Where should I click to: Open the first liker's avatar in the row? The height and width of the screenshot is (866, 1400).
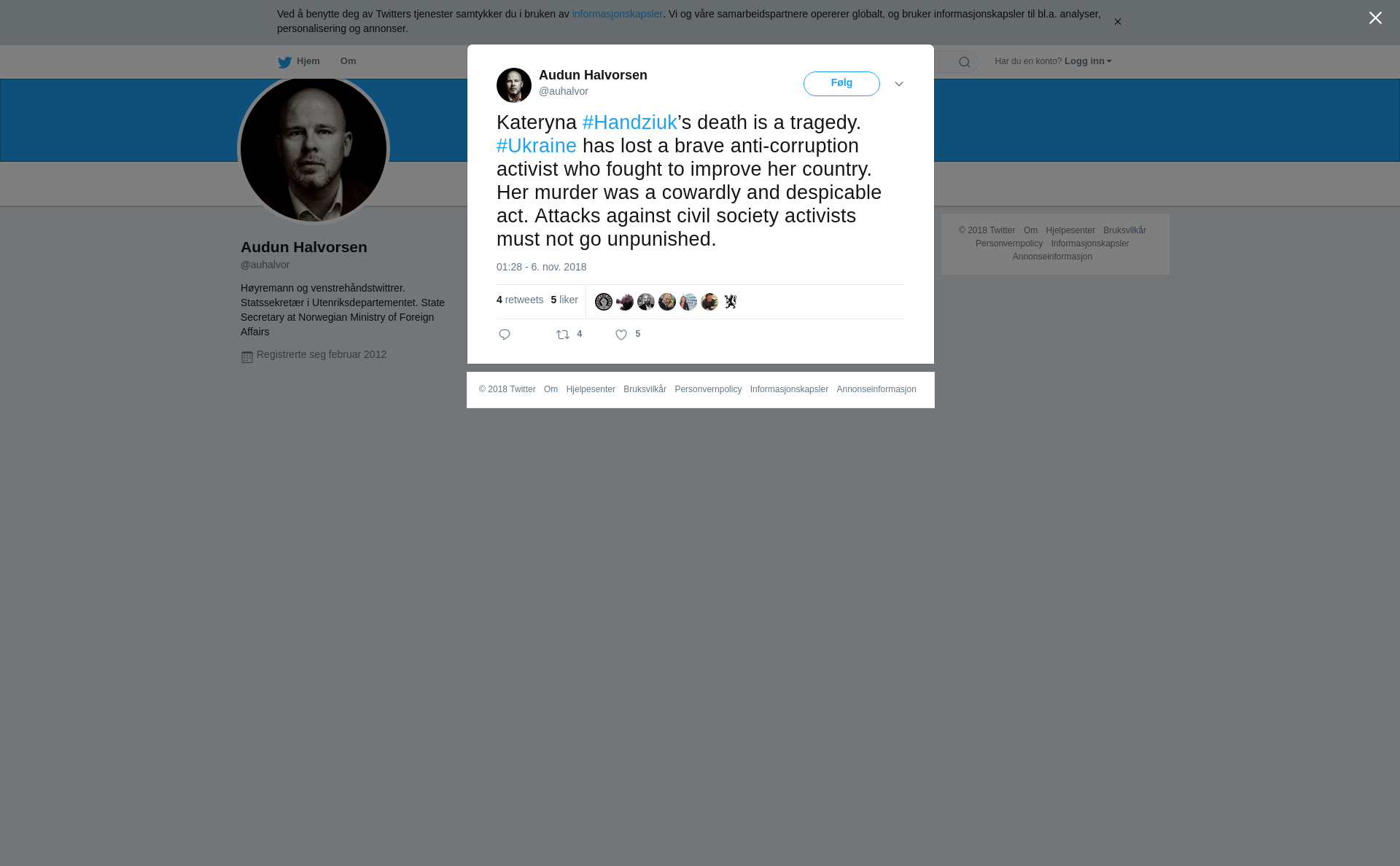pyautogui.click(x=604, y=302)
